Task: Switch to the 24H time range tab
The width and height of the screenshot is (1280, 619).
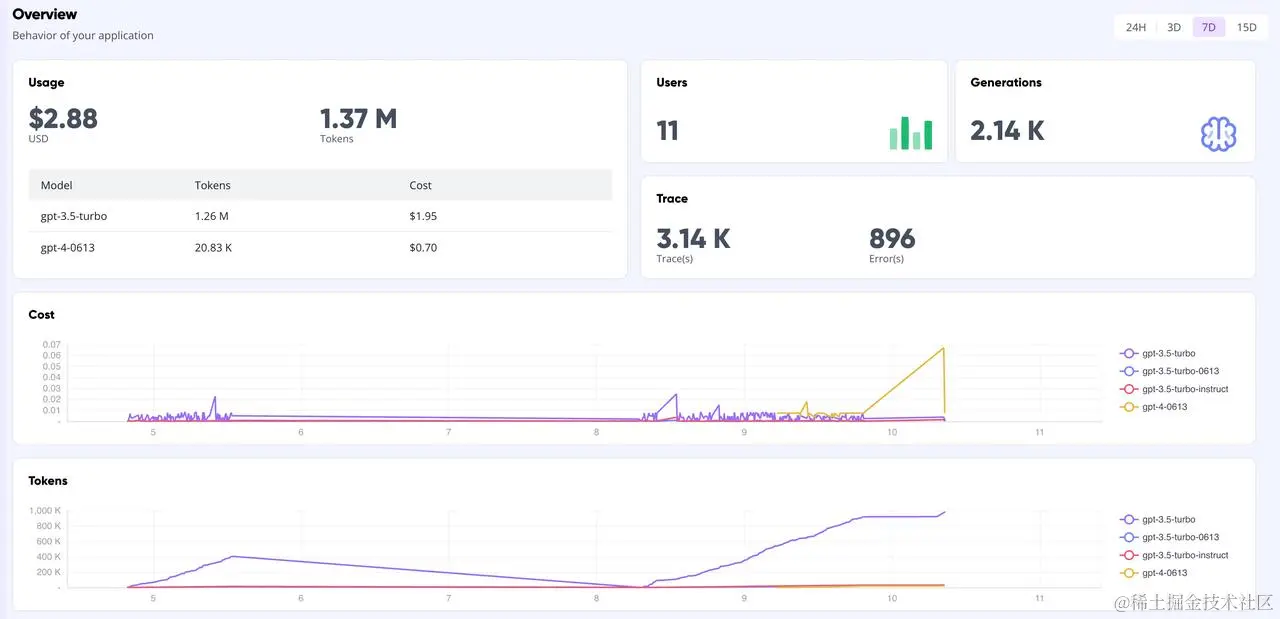Action: (1135, 27)
